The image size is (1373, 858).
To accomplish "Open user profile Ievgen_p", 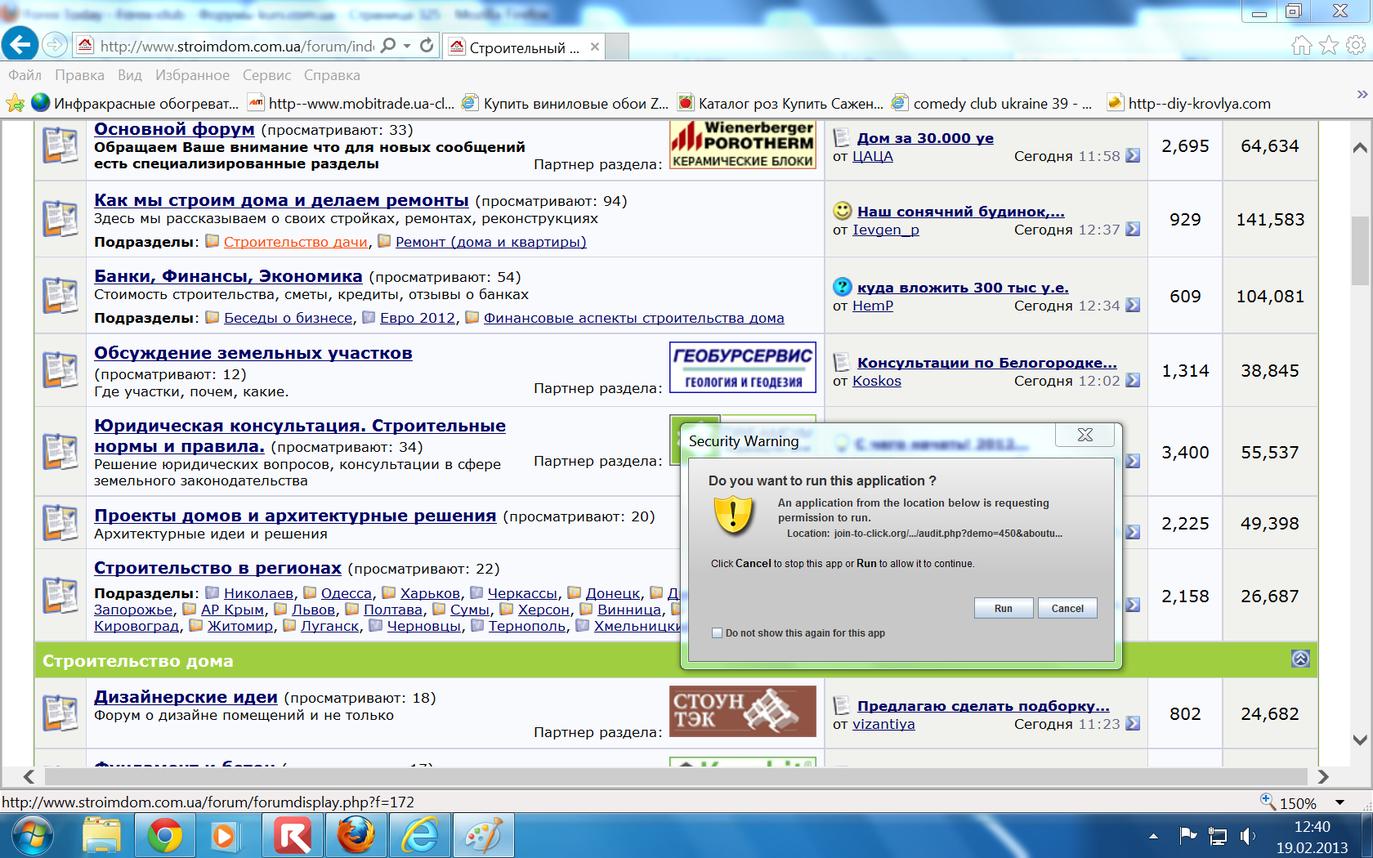I will pyautogui.click(x=885, y=230).
